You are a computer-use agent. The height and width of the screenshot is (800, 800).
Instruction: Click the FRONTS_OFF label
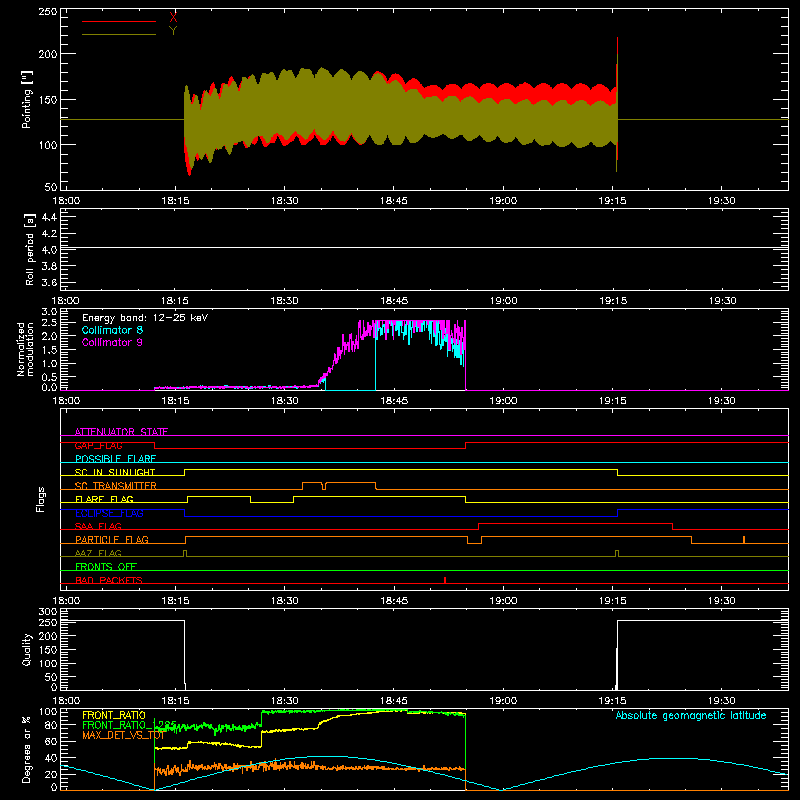pos(106,566)
